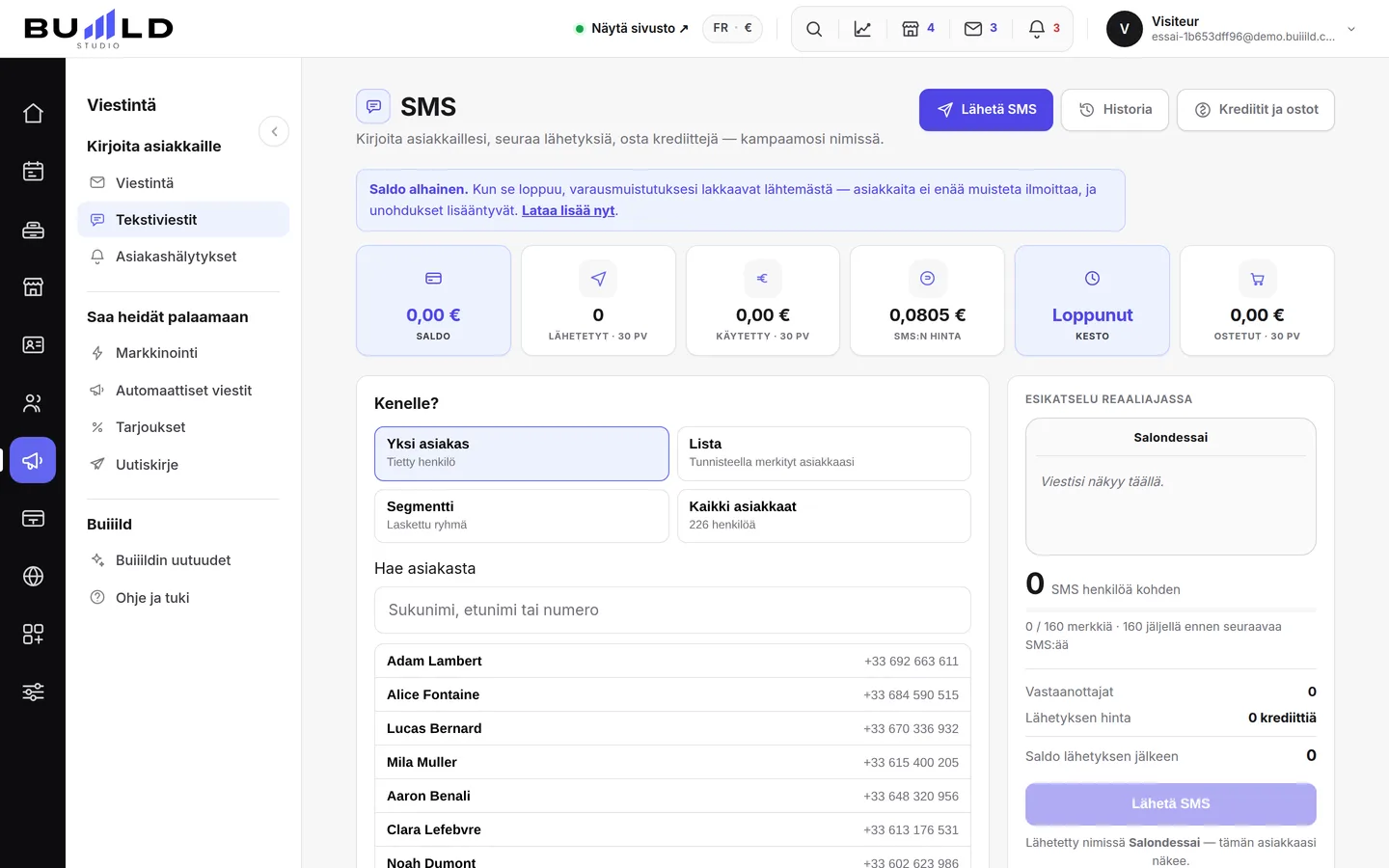Open Krediitit ja ostot button
This screenshot has height=868, width=1389.
pos(1256,110)
